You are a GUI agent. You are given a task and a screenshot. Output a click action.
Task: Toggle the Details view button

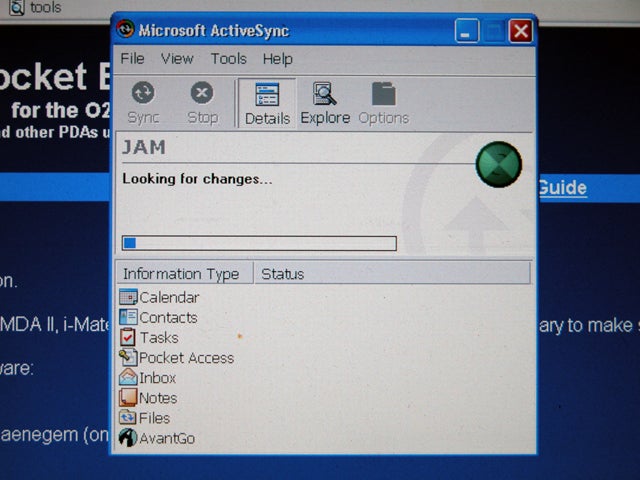[267, 103]
